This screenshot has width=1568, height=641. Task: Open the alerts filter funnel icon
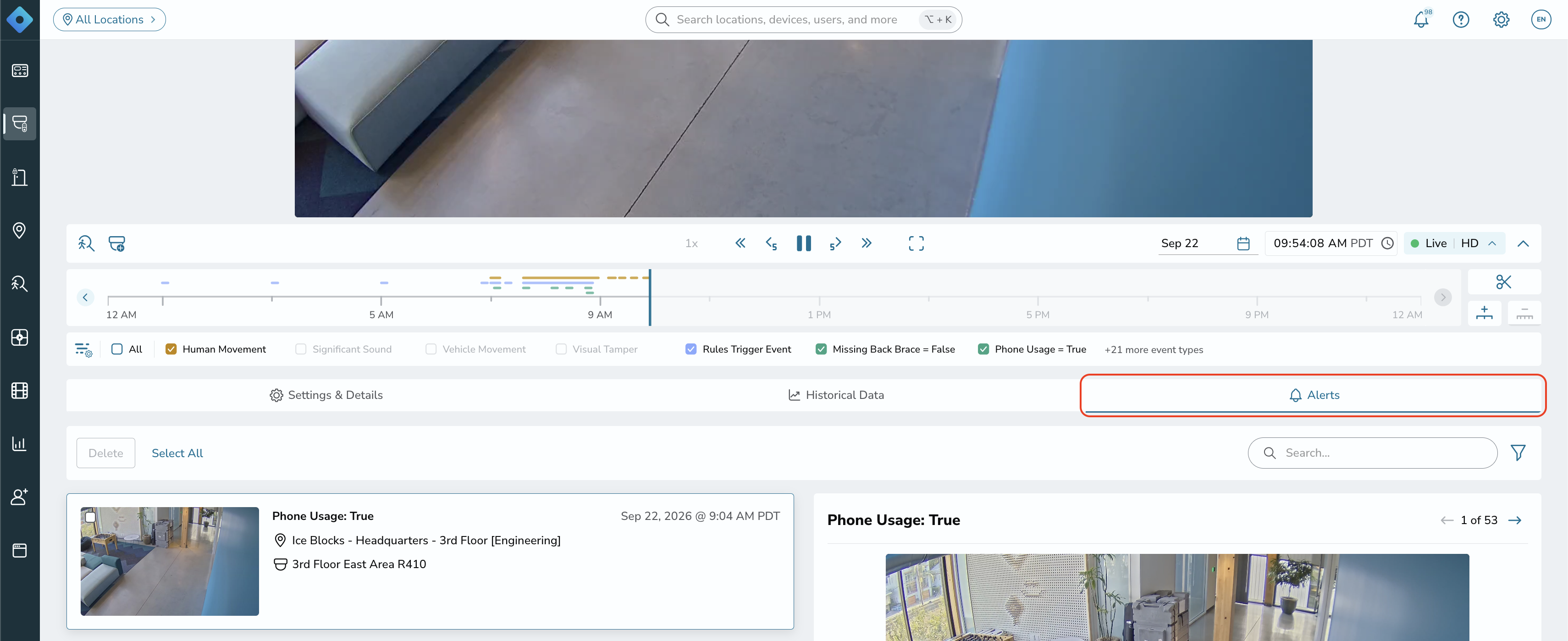click(1518, 453)
